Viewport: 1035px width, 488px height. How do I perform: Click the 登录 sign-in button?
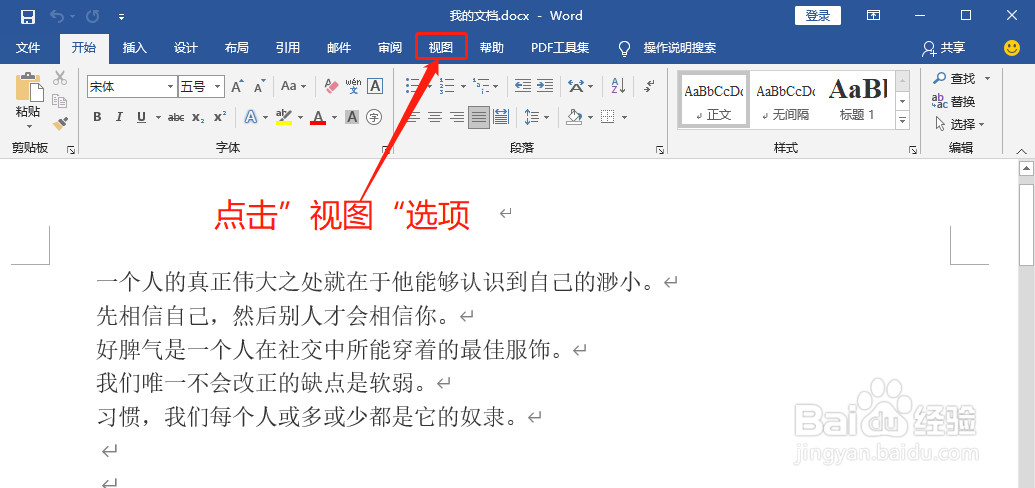(x=817, y=16)
